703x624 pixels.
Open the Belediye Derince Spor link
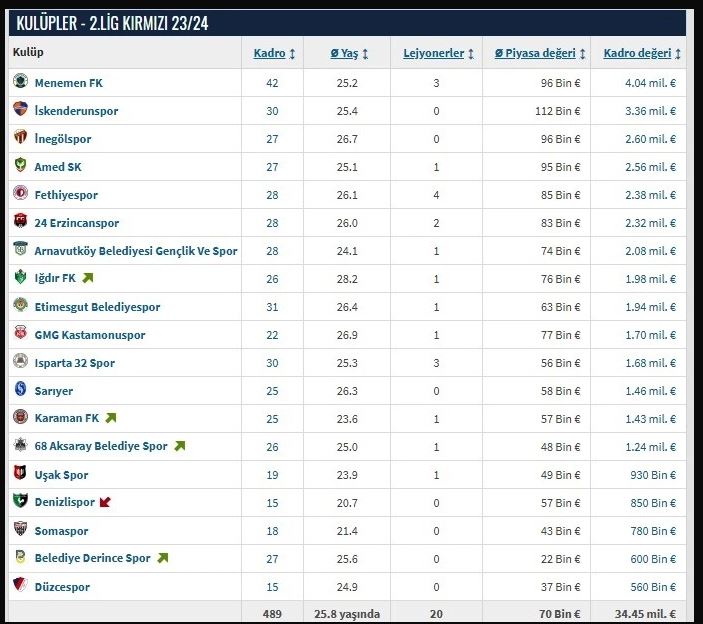click(x=92, y=558)
